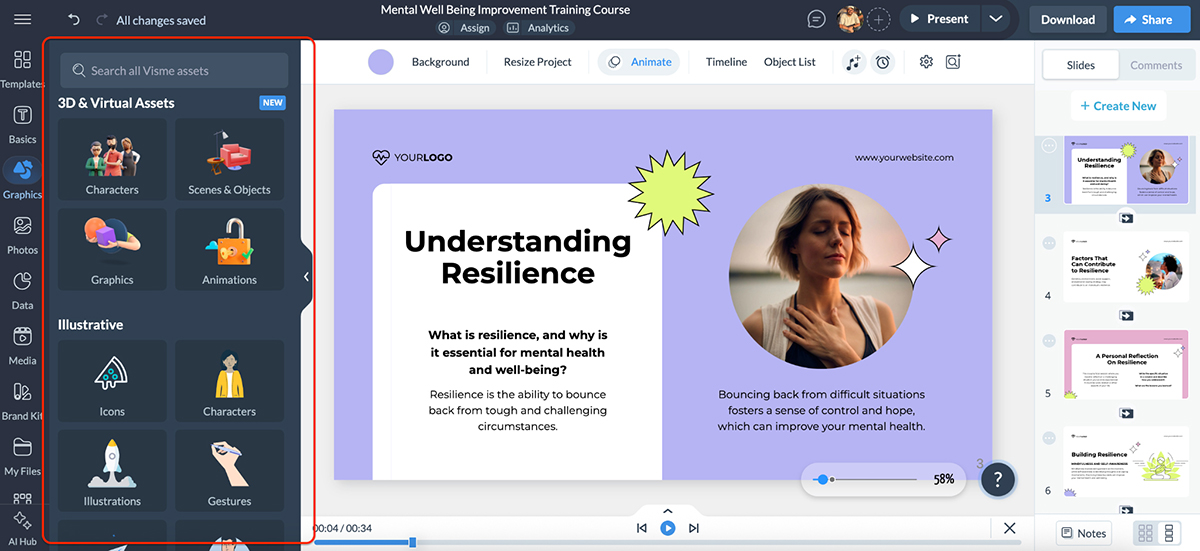Open the comments speech bubble icon
The image size is (1200, 551).
pyautogui.click(x=816, y=19)
